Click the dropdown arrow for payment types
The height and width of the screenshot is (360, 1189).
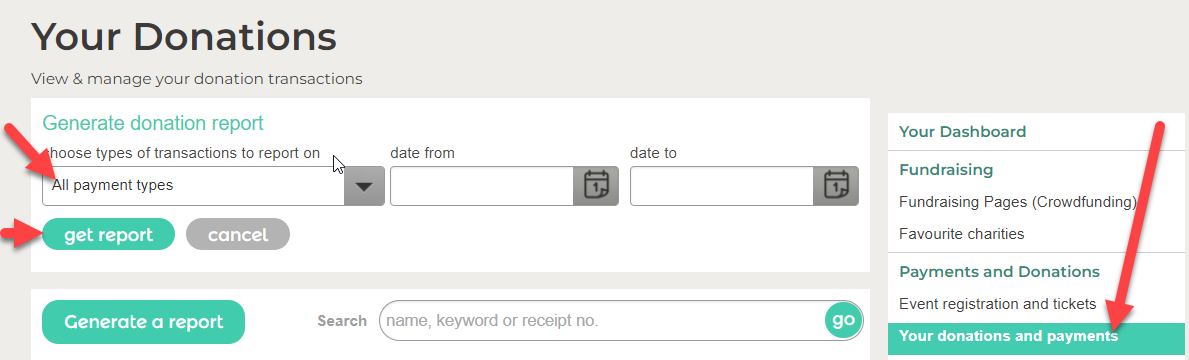[365, 186]
